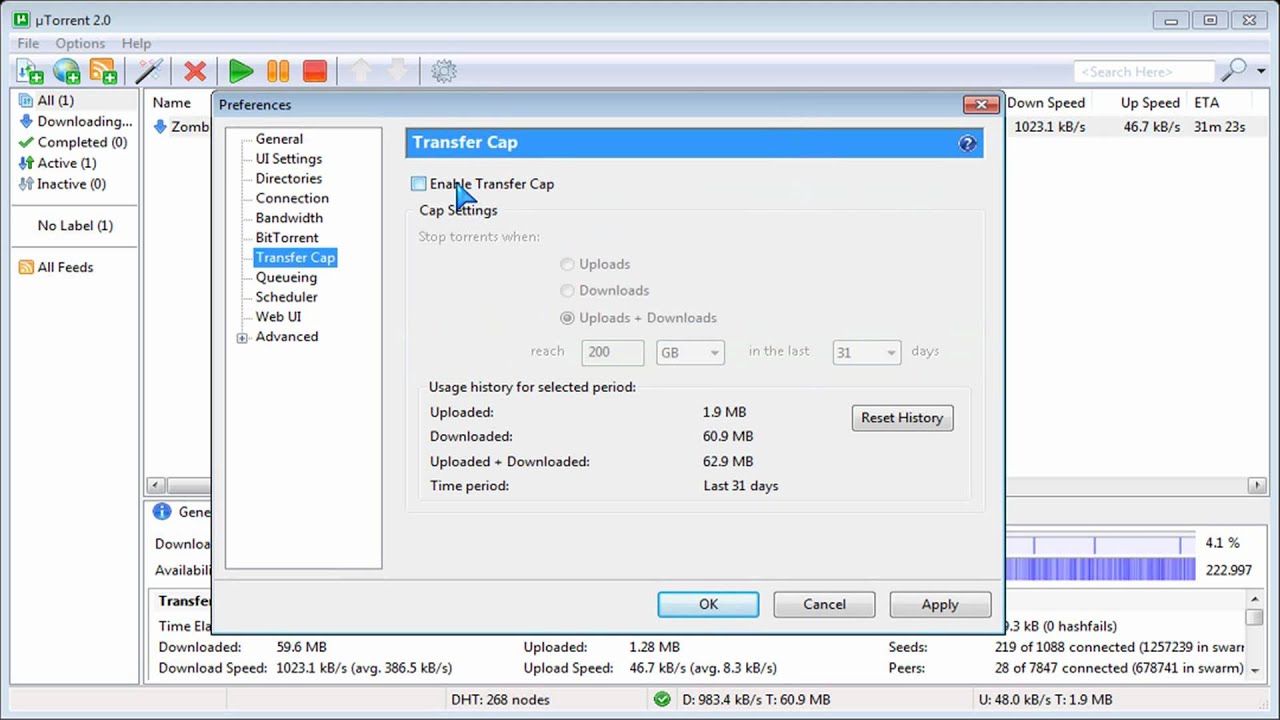Open Preferences via the gear toolbar icon

[x=444, y=71]
